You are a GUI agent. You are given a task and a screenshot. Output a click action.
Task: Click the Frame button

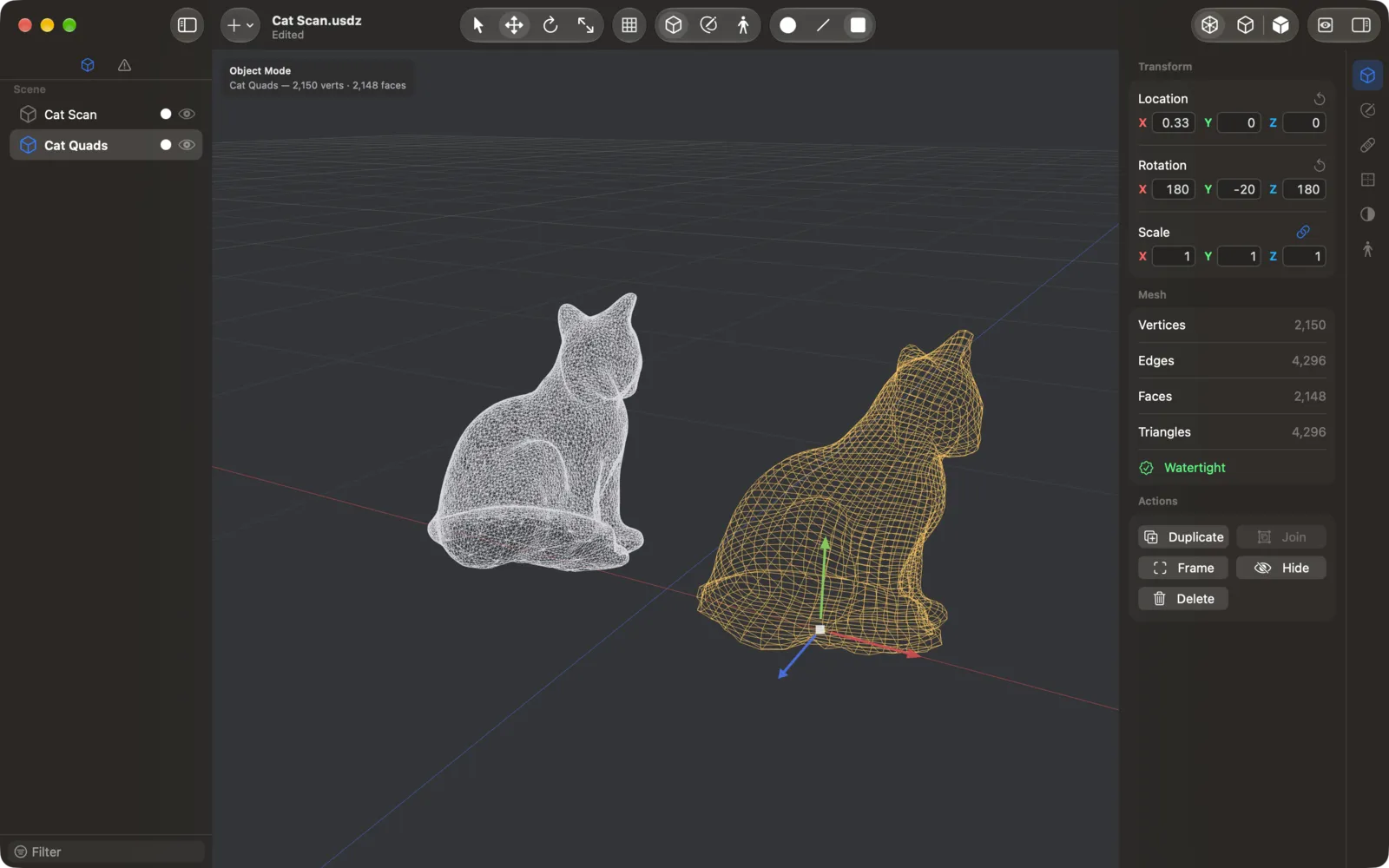(x=1183, y=568)
